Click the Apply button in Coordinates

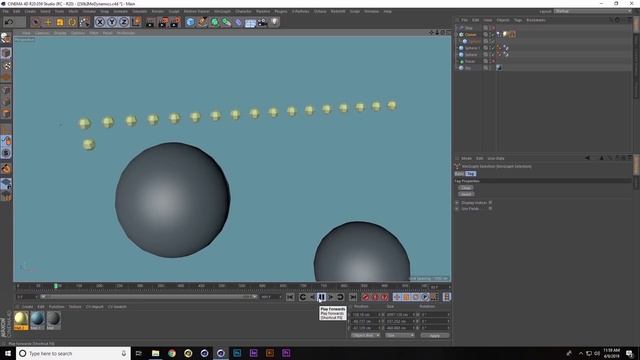coord(435,336)
